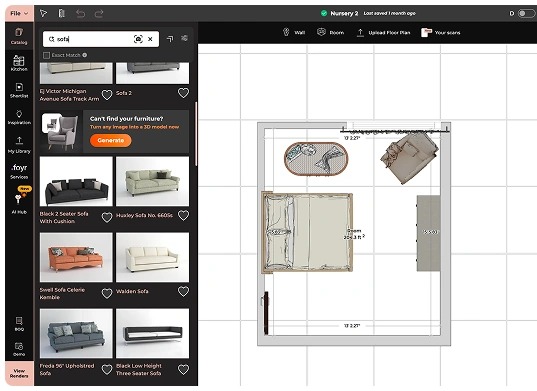Open the Inspiration sidebar tab
The width and height of the screenshot is (537, 391).
point(19,117)
